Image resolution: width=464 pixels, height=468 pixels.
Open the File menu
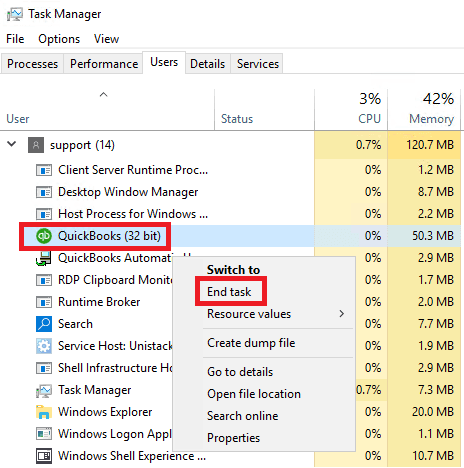point(15,39)
